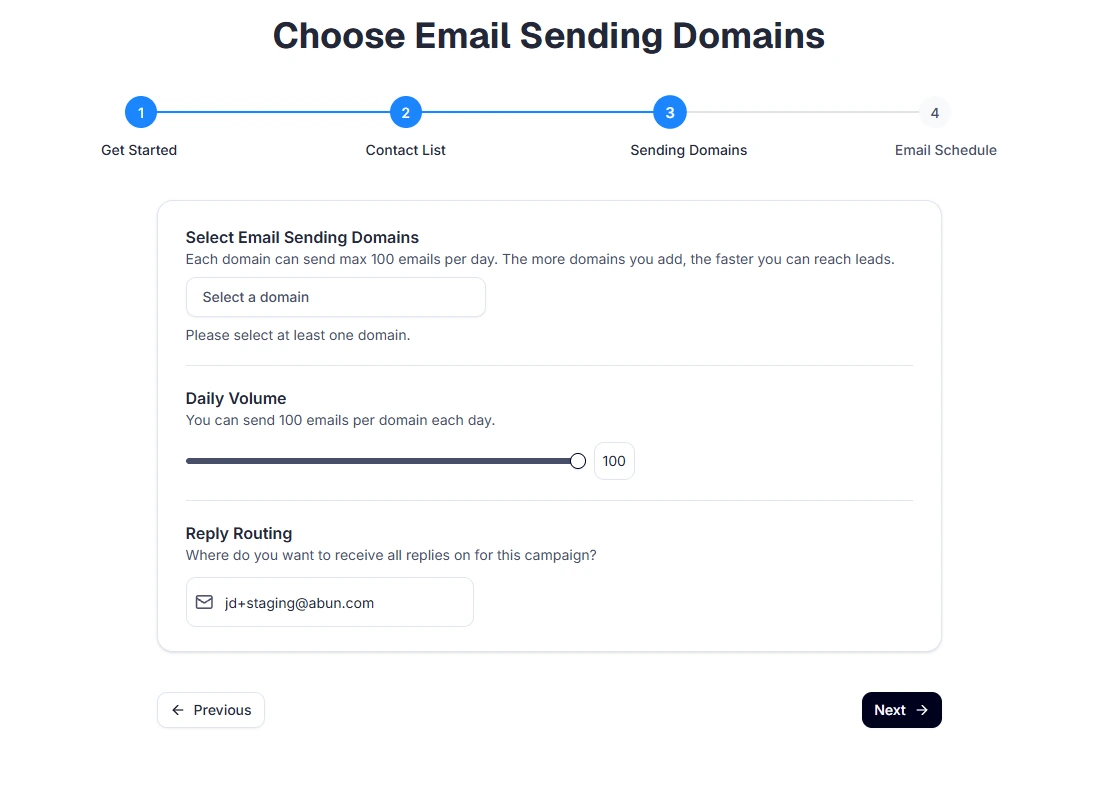The width and height of the screenshot is (1099, 801).
Task: Click the step 3 circle icon
Action: tap(669, 113)
